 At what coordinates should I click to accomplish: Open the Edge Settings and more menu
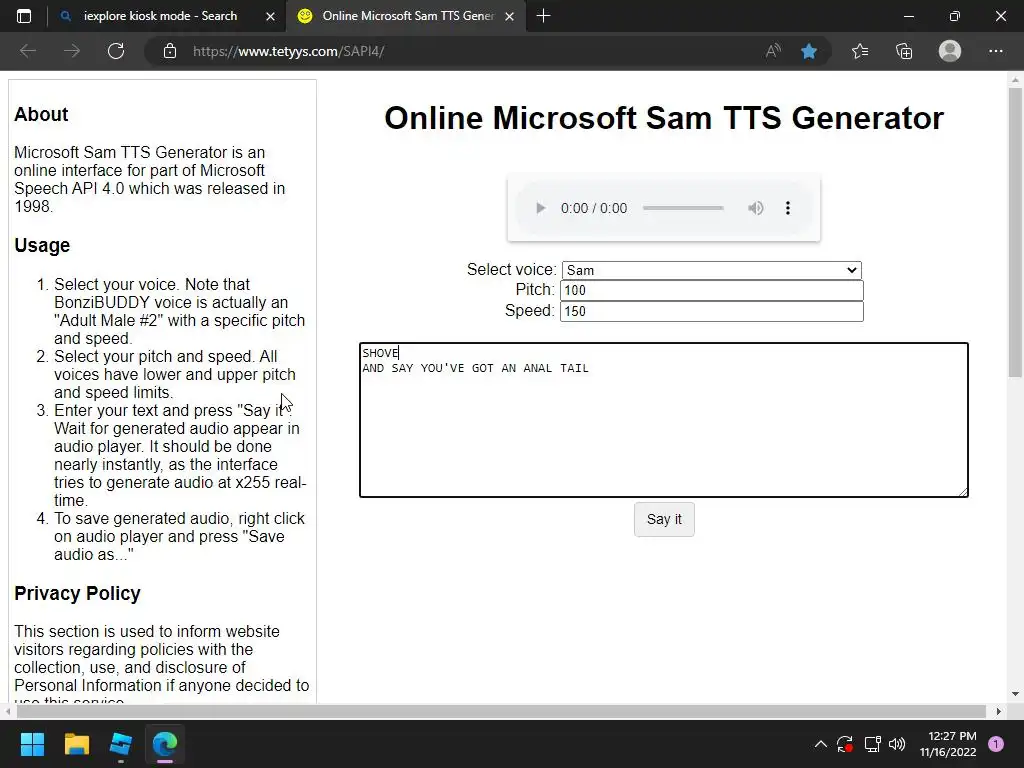coord(996,51)
